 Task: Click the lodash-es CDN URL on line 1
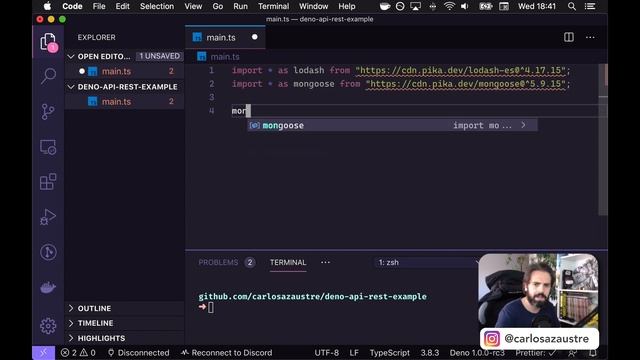(460, 71)
